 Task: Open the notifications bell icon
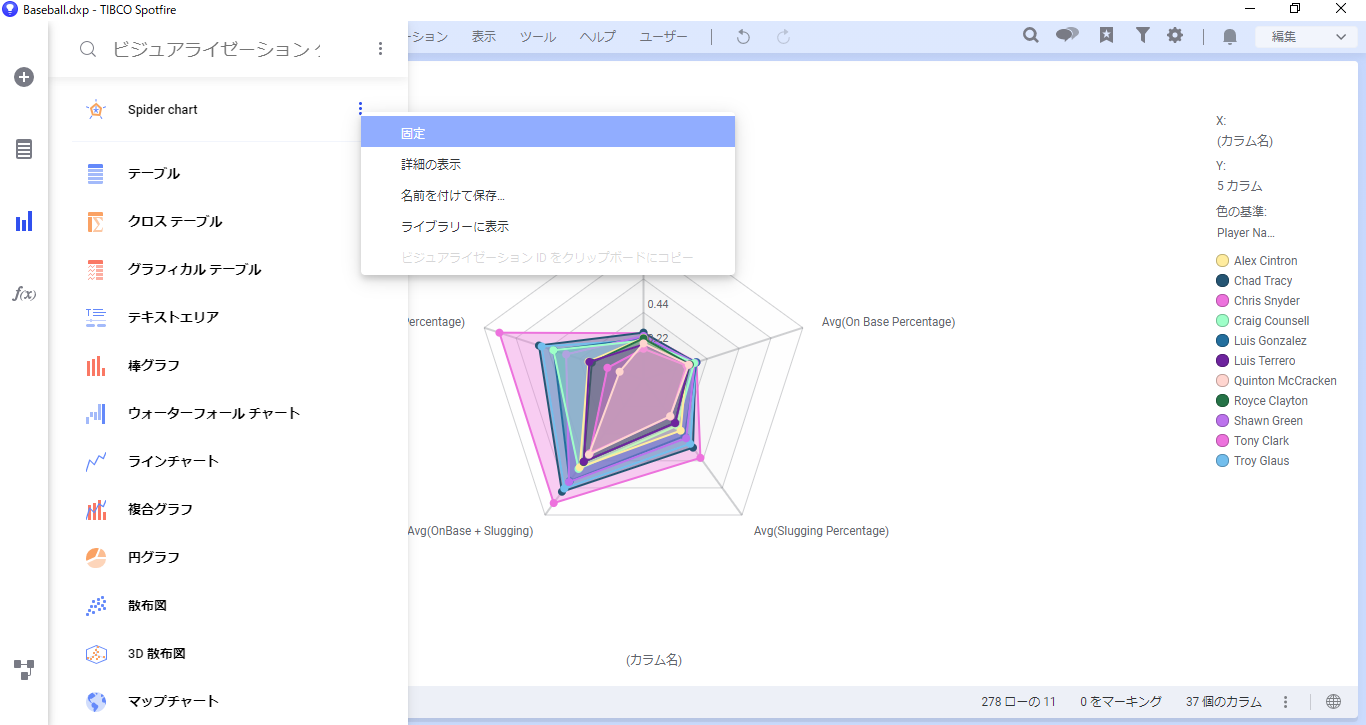1230,37
